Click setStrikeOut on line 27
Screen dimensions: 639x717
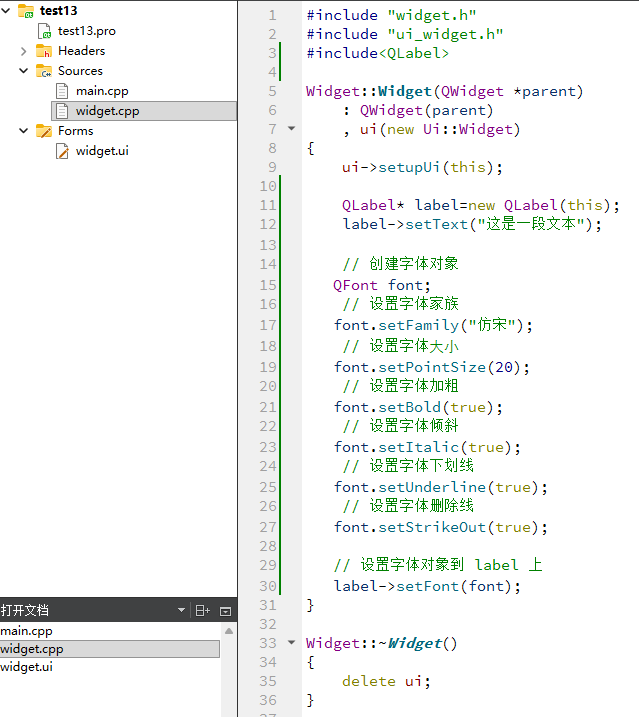tap(432, 527)
